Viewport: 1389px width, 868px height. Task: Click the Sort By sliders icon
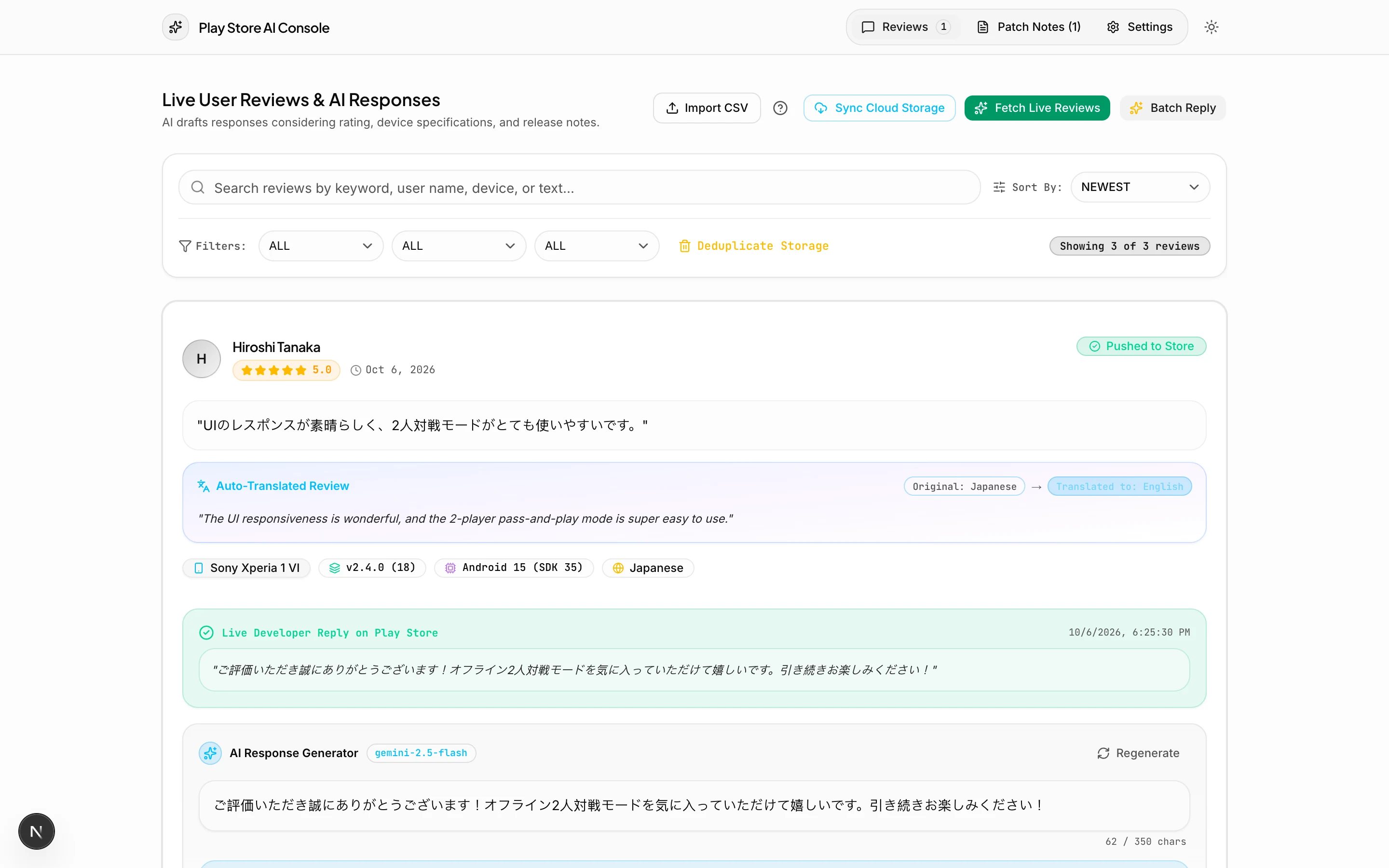pos(999,187)
